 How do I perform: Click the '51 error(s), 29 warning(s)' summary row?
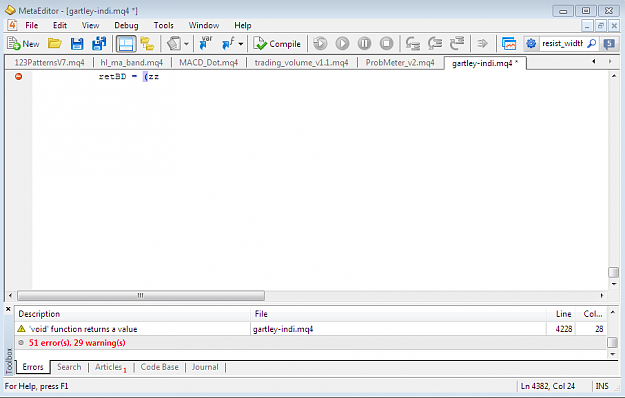(x=311, y=343)
